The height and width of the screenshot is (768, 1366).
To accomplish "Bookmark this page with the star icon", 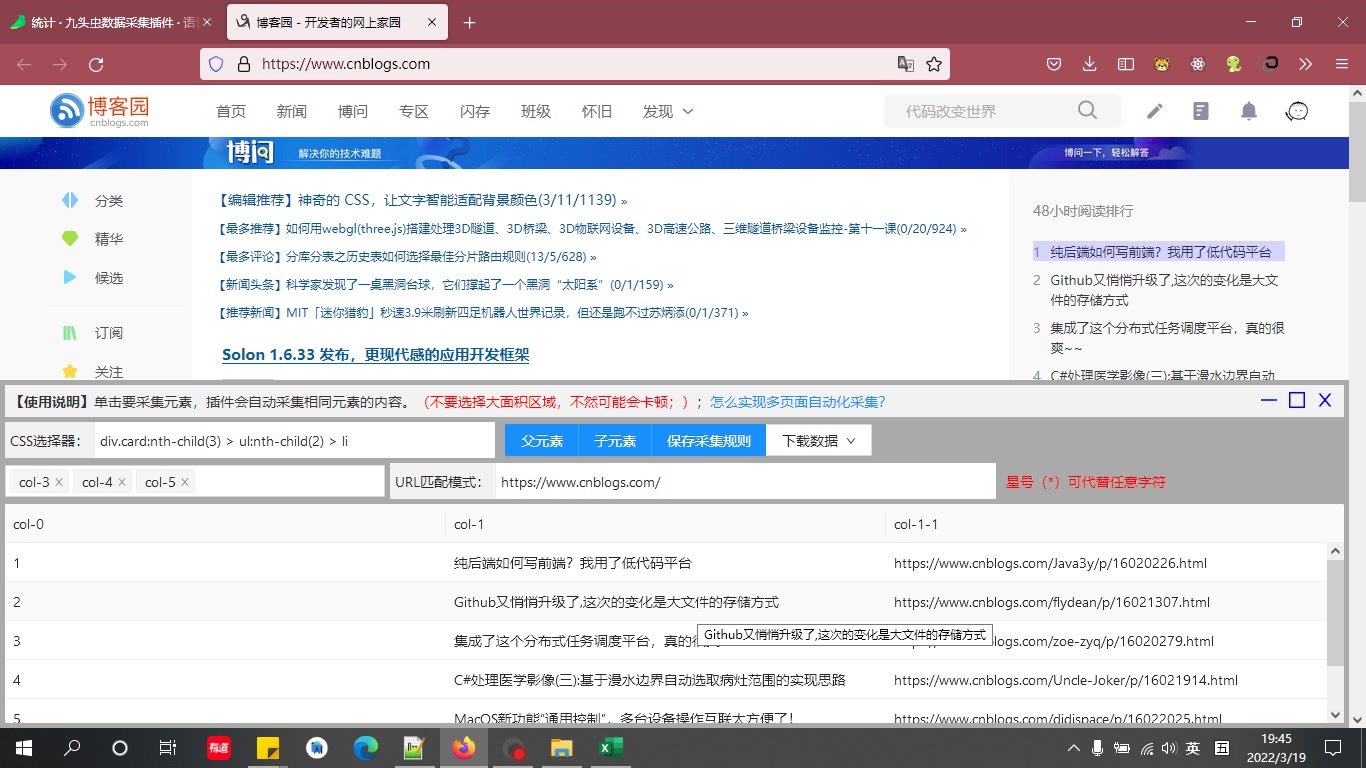I will (934, 64).
